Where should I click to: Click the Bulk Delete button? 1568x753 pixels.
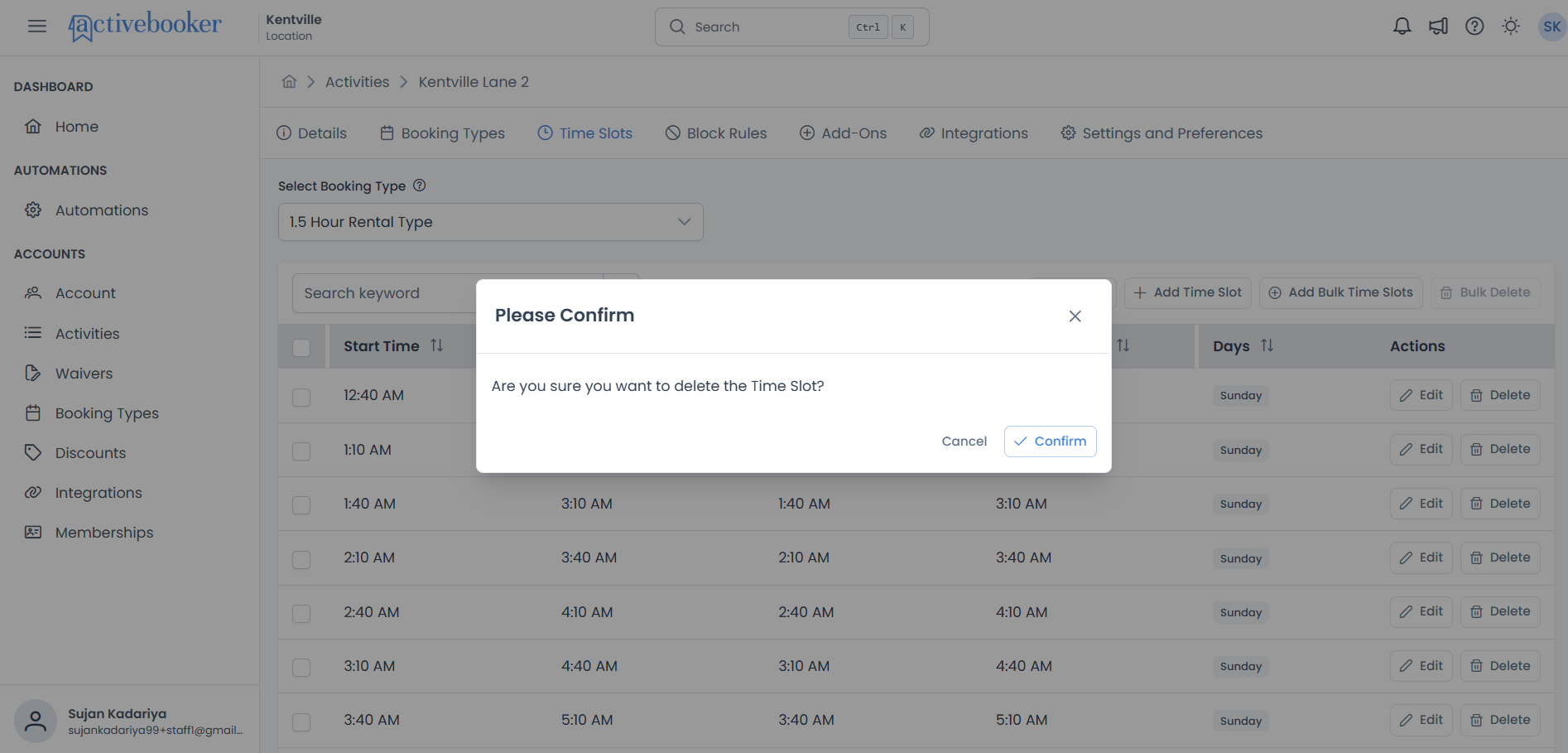tap(1485, 292)
